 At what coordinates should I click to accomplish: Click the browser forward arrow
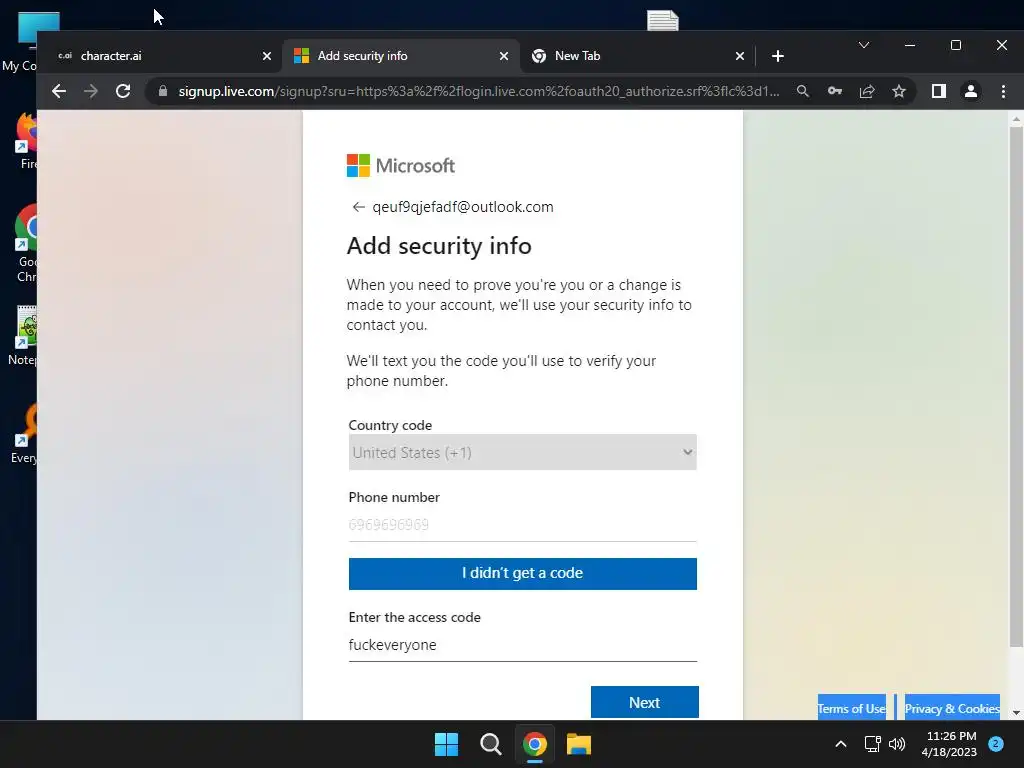(x=91, y=91)
